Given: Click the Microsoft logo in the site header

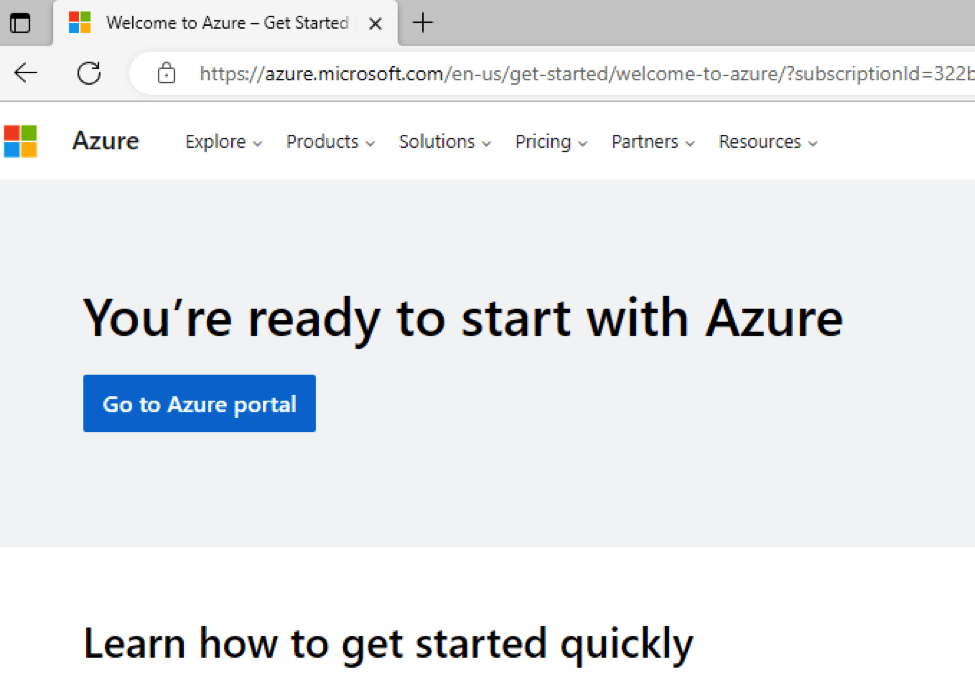Looking at the screenshot, I should [20, 142].
